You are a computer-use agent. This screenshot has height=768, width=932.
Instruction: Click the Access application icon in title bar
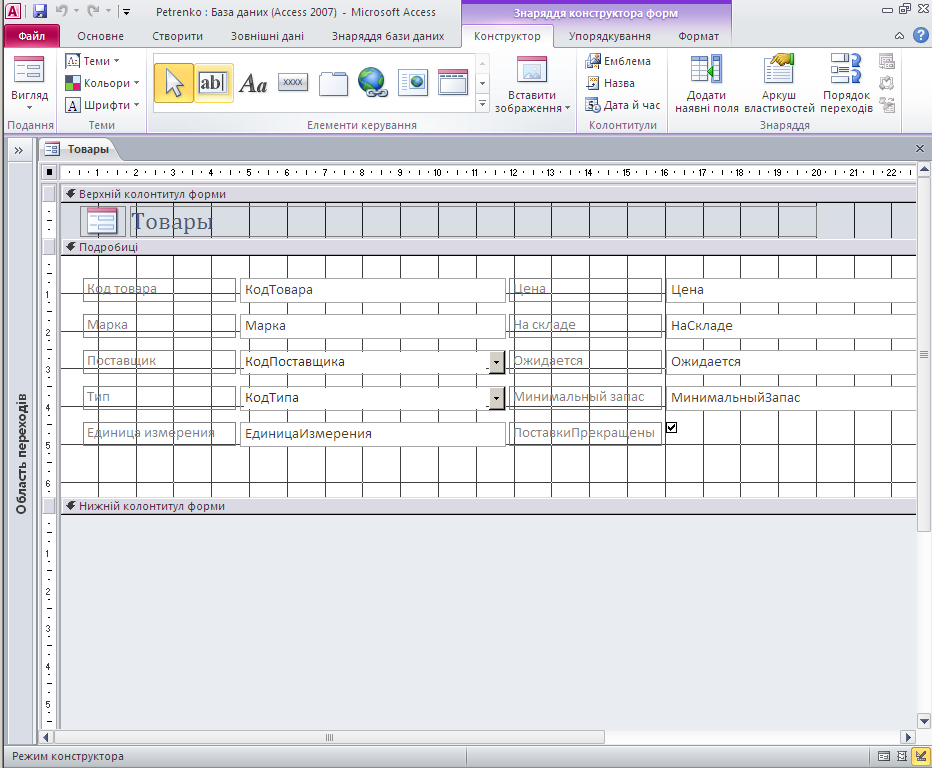click(13, 11)
